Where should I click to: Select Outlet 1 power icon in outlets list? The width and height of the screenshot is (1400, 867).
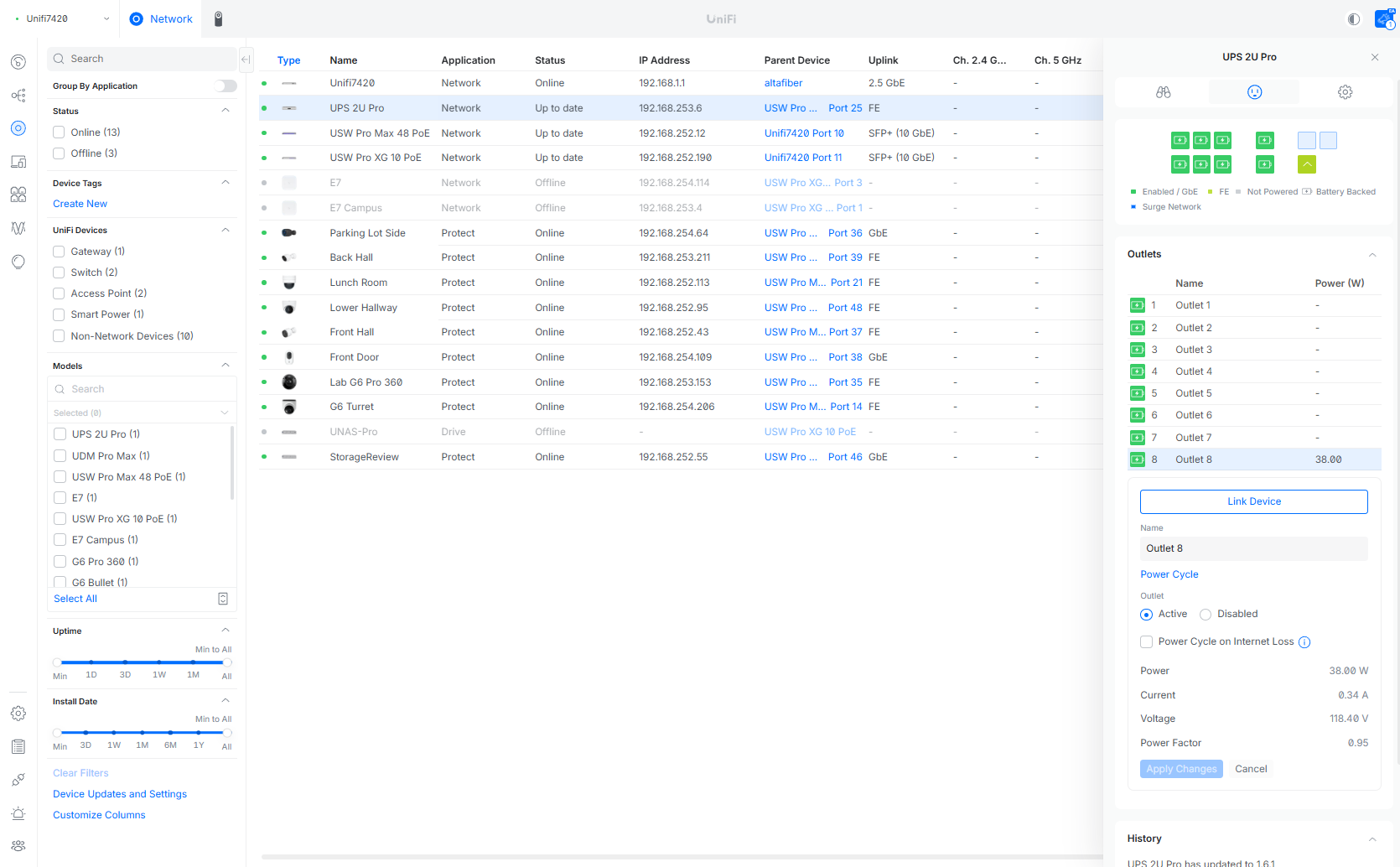(1138, 305)
